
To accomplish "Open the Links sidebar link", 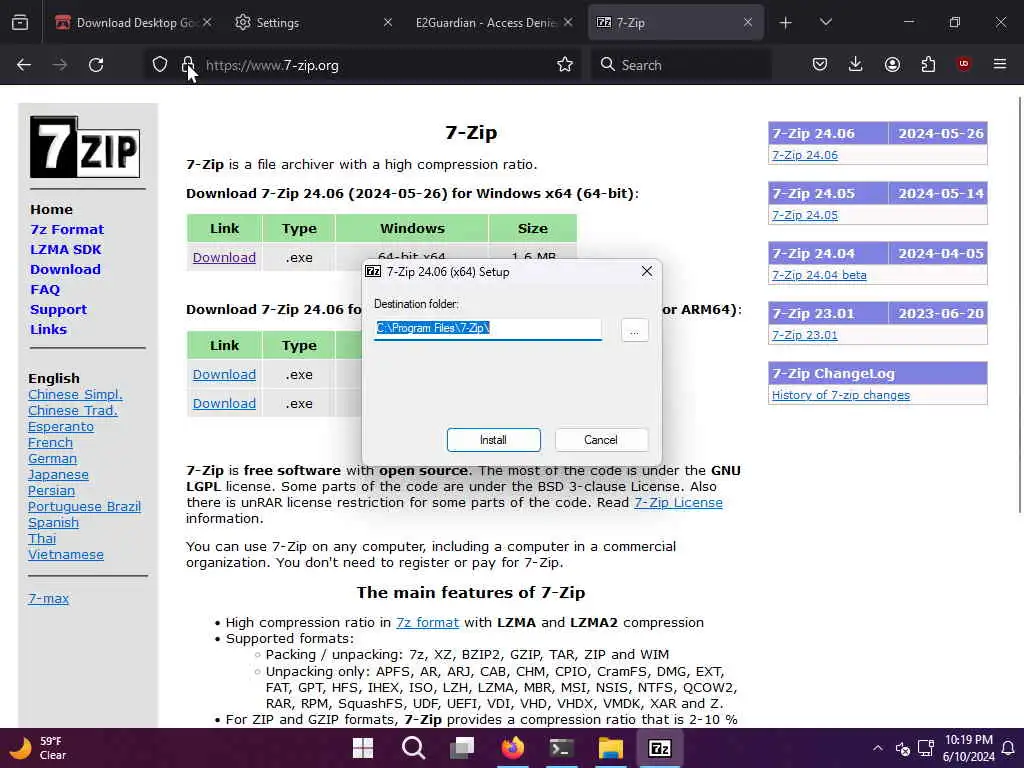I will point(48,329).
